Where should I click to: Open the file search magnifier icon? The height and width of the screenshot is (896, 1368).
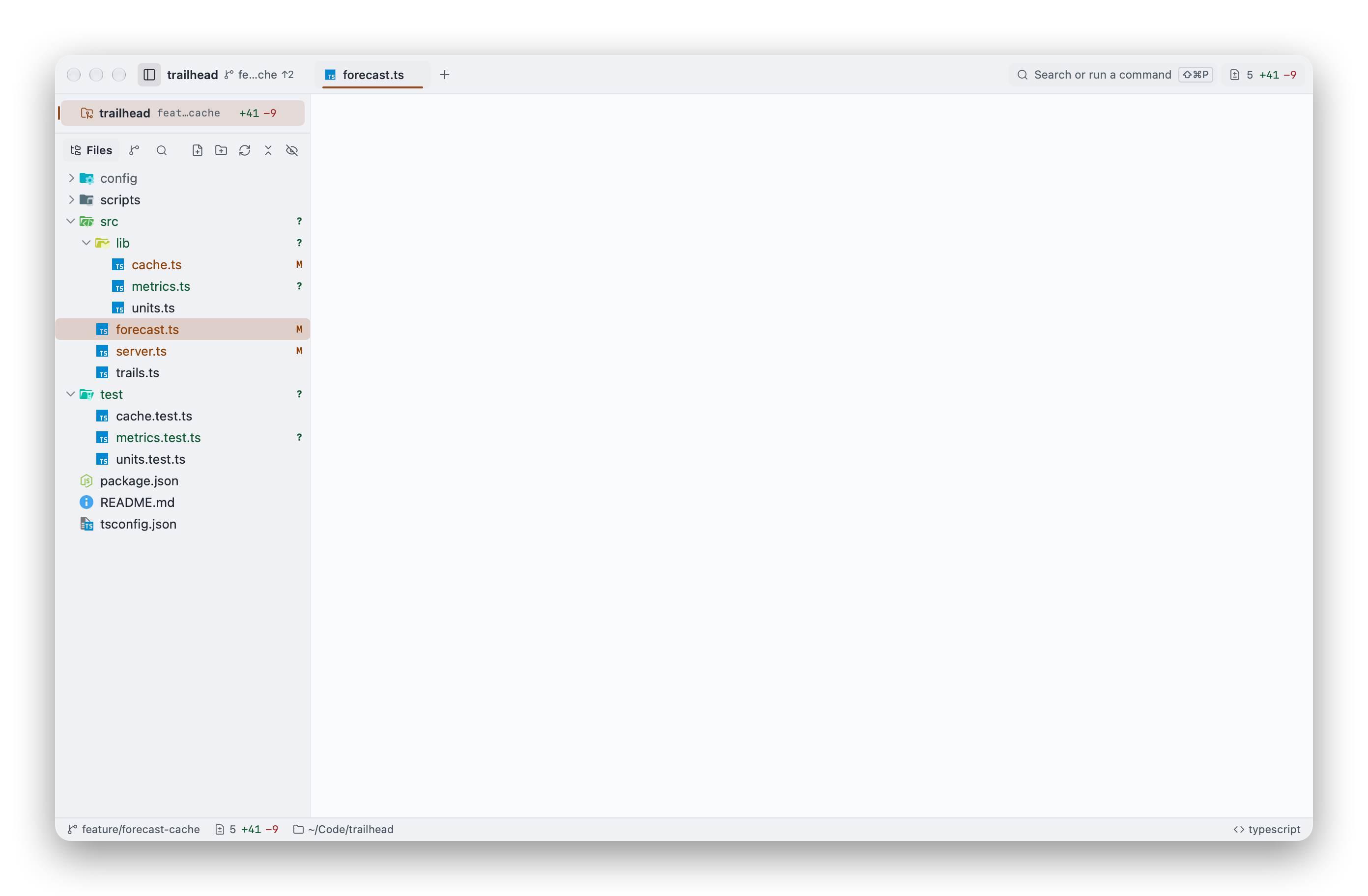pos(162,150)
